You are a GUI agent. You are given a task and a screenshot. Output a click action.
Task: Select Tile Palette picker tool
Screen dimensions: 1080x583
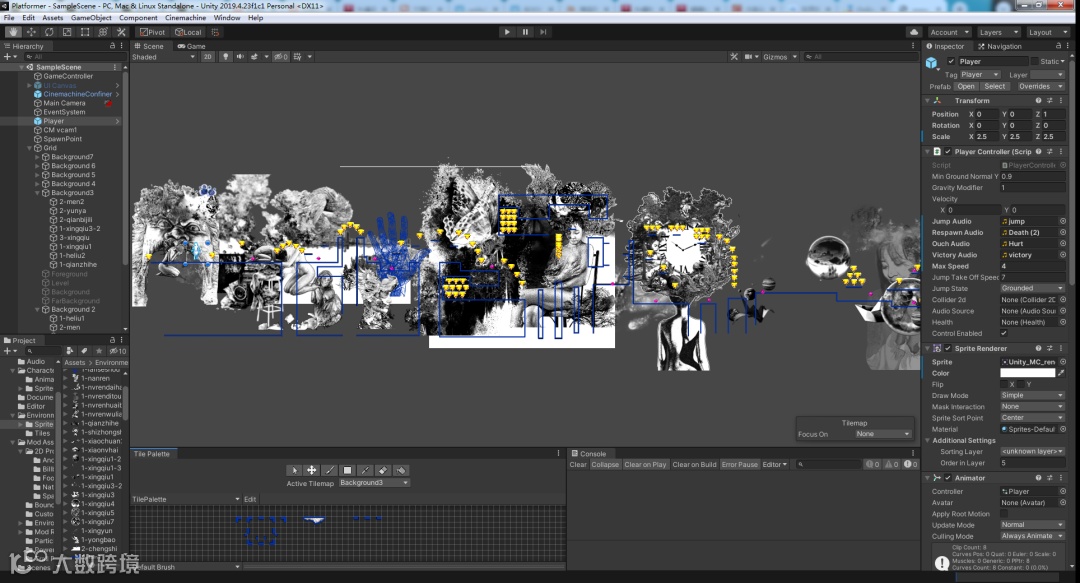(x=365, y=470)
